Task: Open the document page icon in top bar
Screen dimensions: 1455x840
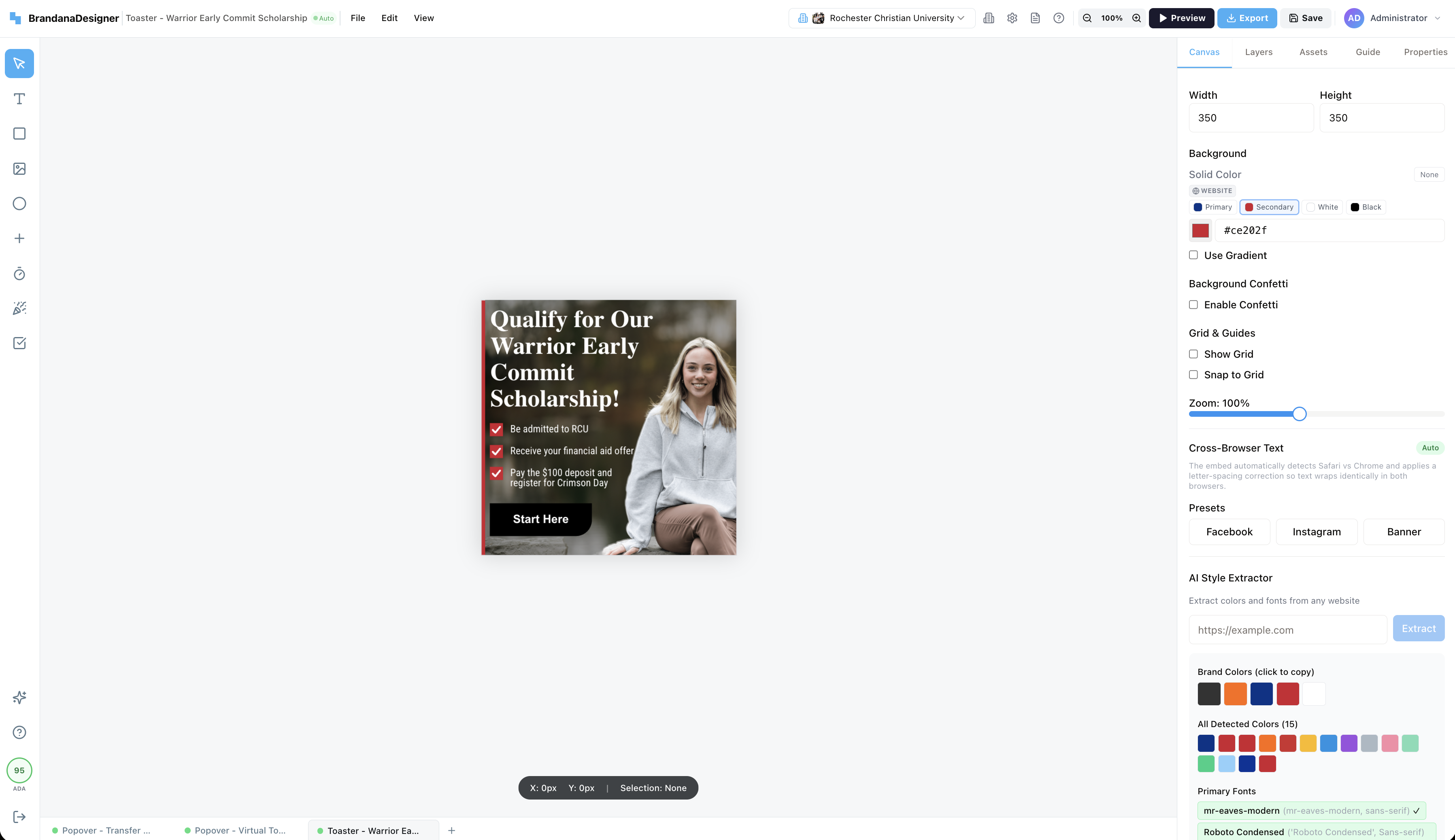Action: point(1036,18)
